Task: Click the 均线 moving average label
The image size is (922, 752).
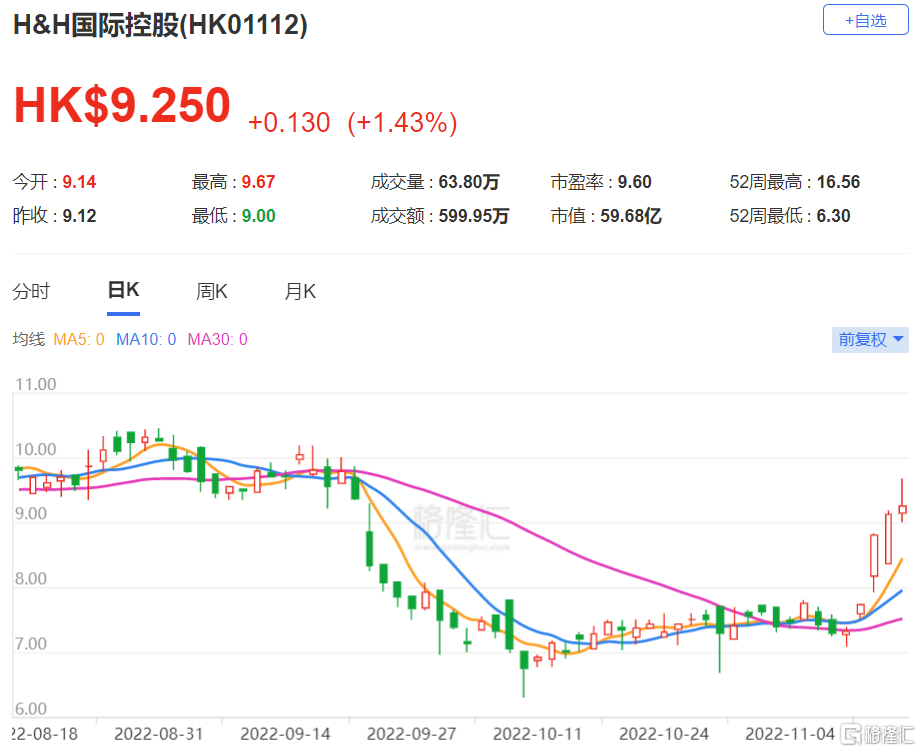Action: tap(29, 339)
